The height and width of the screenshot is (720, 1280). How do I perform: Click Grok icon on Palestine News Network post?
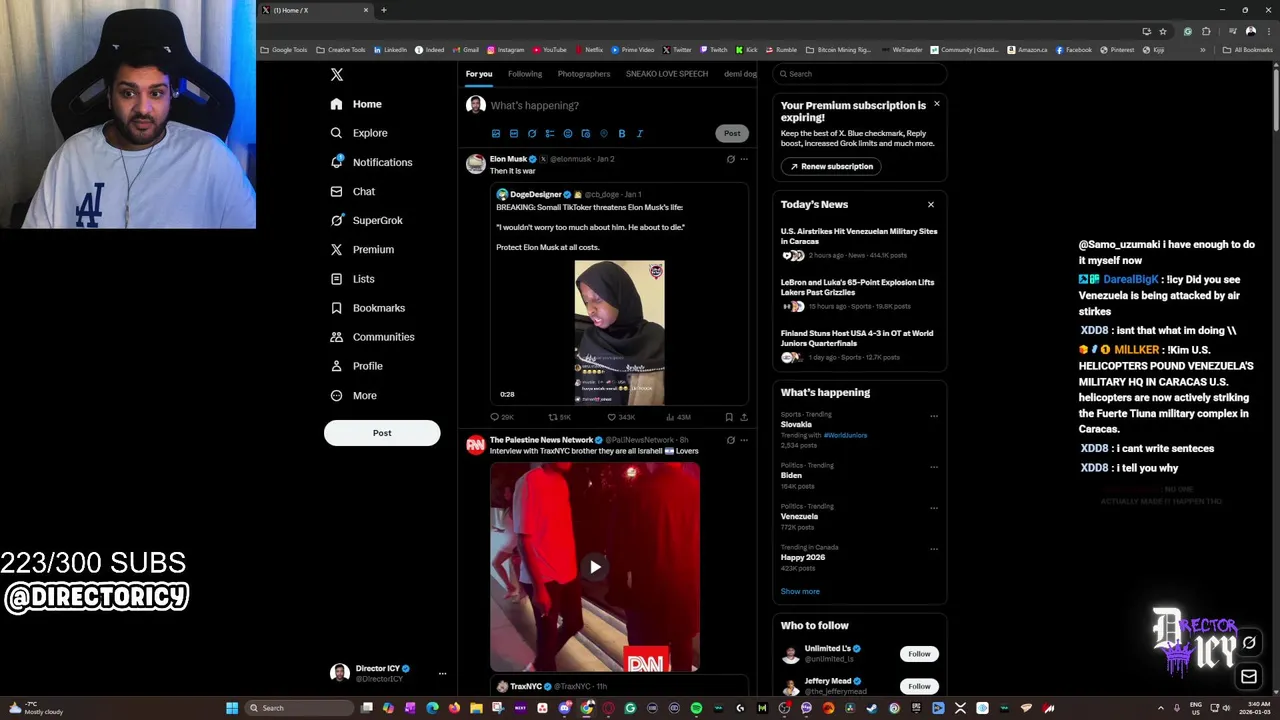click(x=730, y=440)
